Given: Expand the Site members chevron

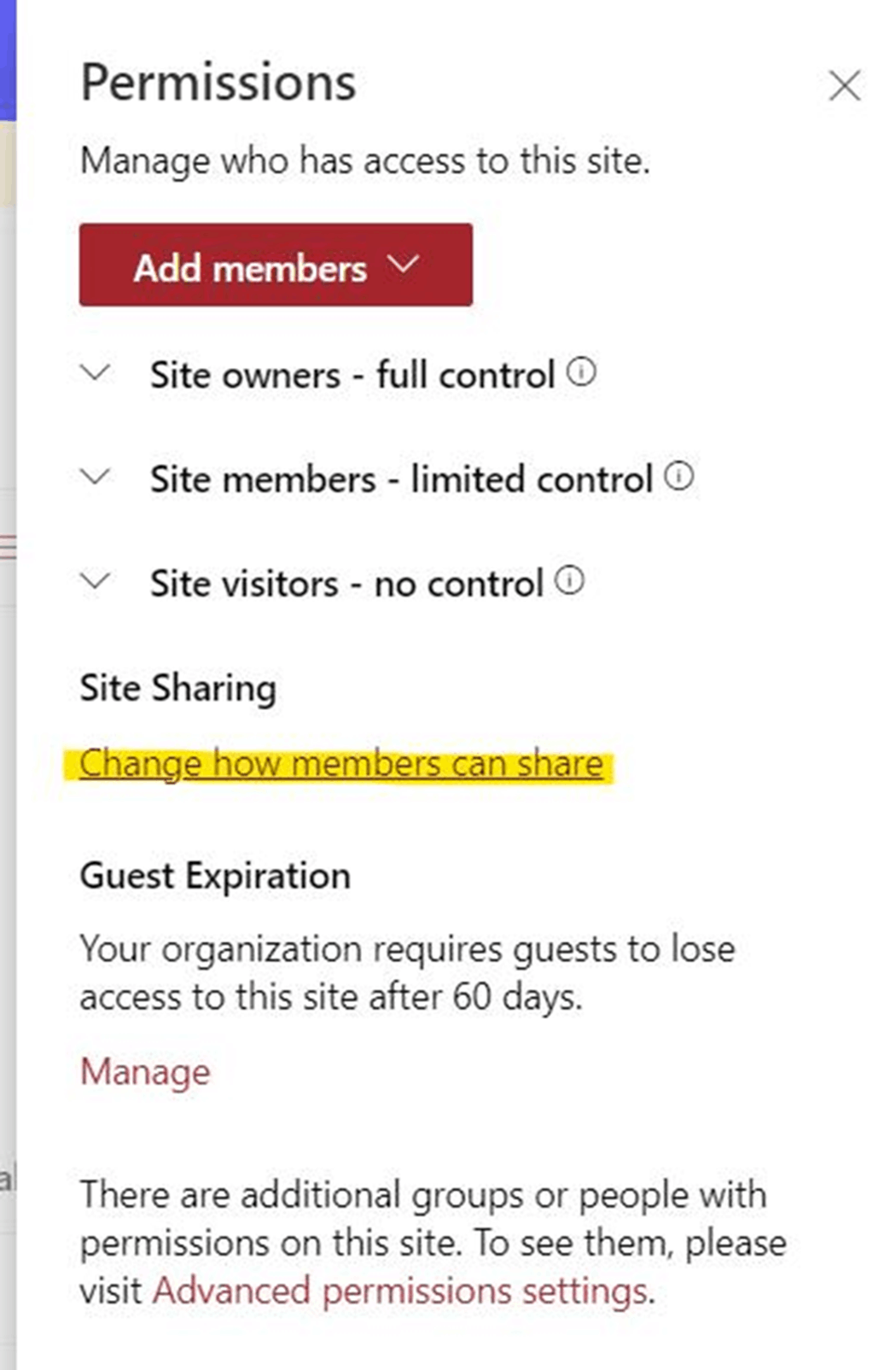Looking at the screenshot, I should (x=95, y=477).
